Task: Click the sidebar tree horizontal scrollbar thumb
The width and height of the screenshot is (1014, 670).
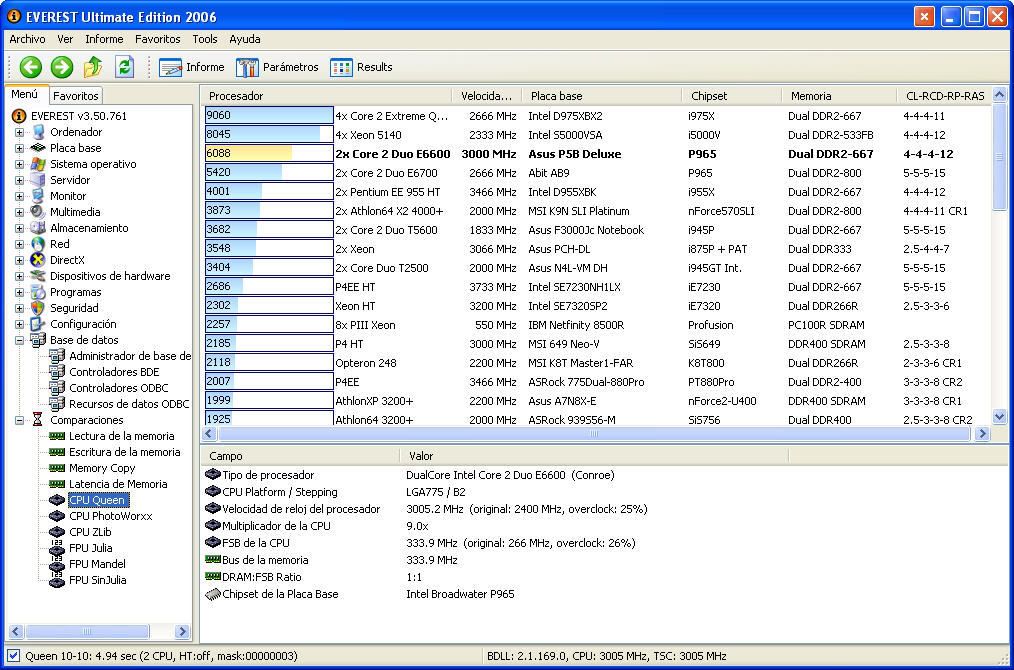Action: [x=87, y=631]
